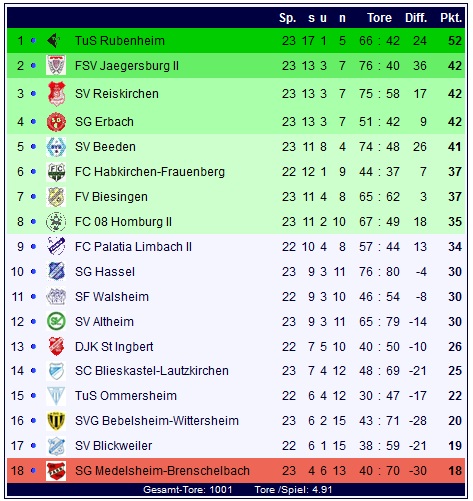Screen dimensions: 473x501
Task: Click the FV Biesingen yellow club emblem
Action: coord(56,197)
